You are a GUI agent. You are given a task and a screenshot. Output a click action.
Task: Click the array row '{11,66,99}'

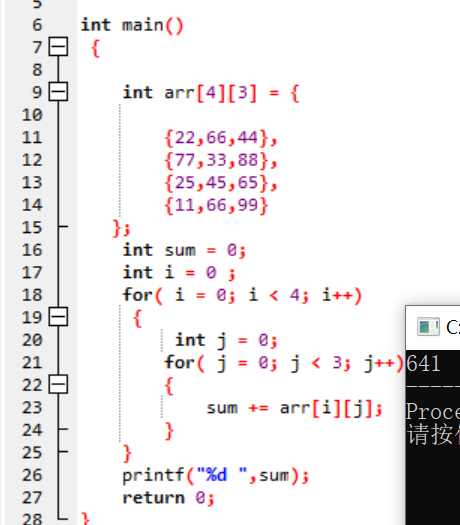pyautogui.click(x=216, y=205)
